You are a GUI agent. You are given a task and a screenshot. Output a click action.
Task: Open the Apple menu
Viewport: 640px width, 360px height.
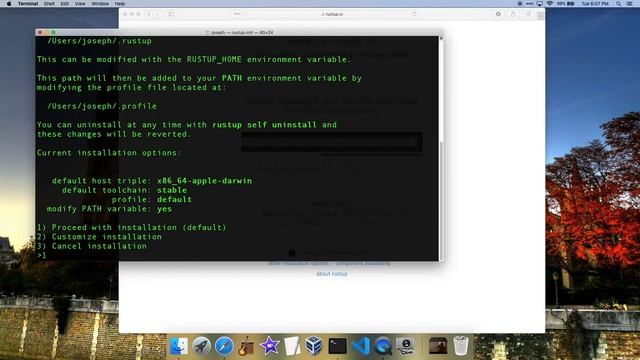pos(9,3)
